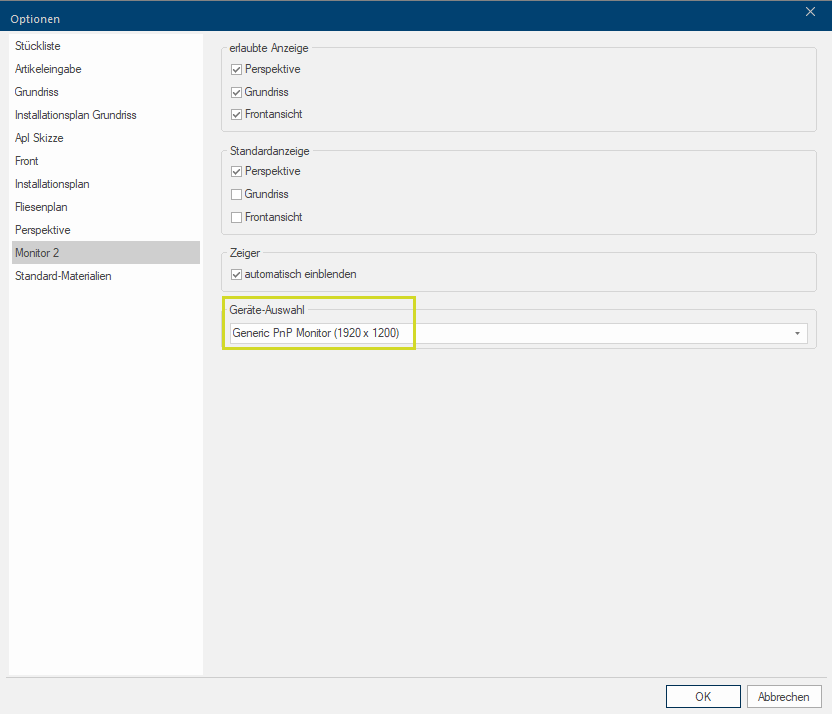Screen dimensions: 832x714
Task: Check Frontansicht under Standardanzeige
Action: point(237,218)
